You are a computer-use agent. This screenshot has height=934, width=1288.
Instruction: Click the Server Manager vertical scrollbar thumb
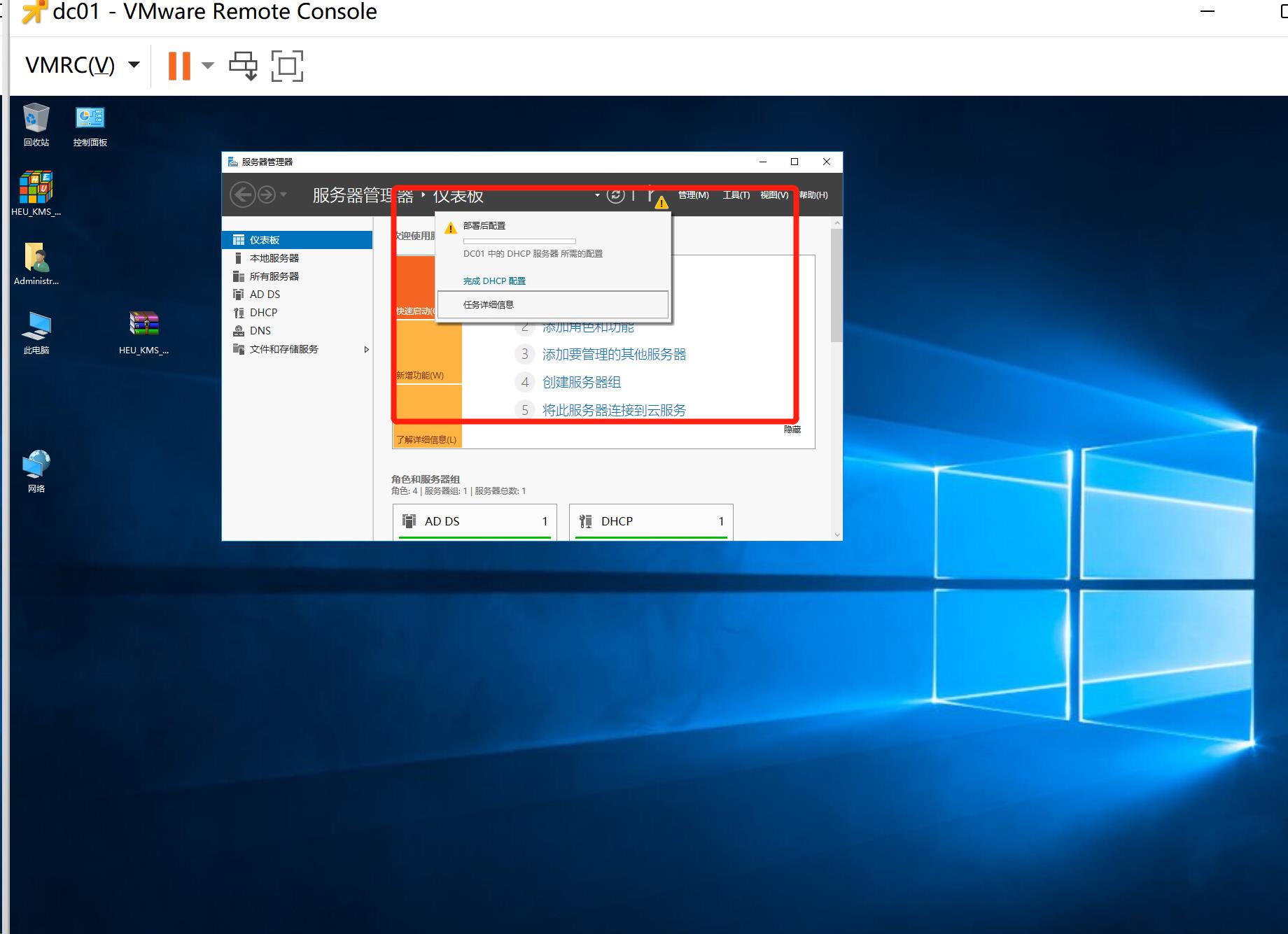point(836,285)
